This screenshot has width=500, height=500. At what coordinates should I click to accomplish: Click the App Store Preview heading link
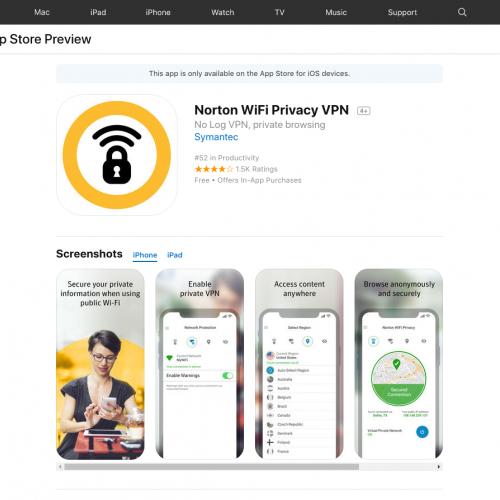coord(45,39)
